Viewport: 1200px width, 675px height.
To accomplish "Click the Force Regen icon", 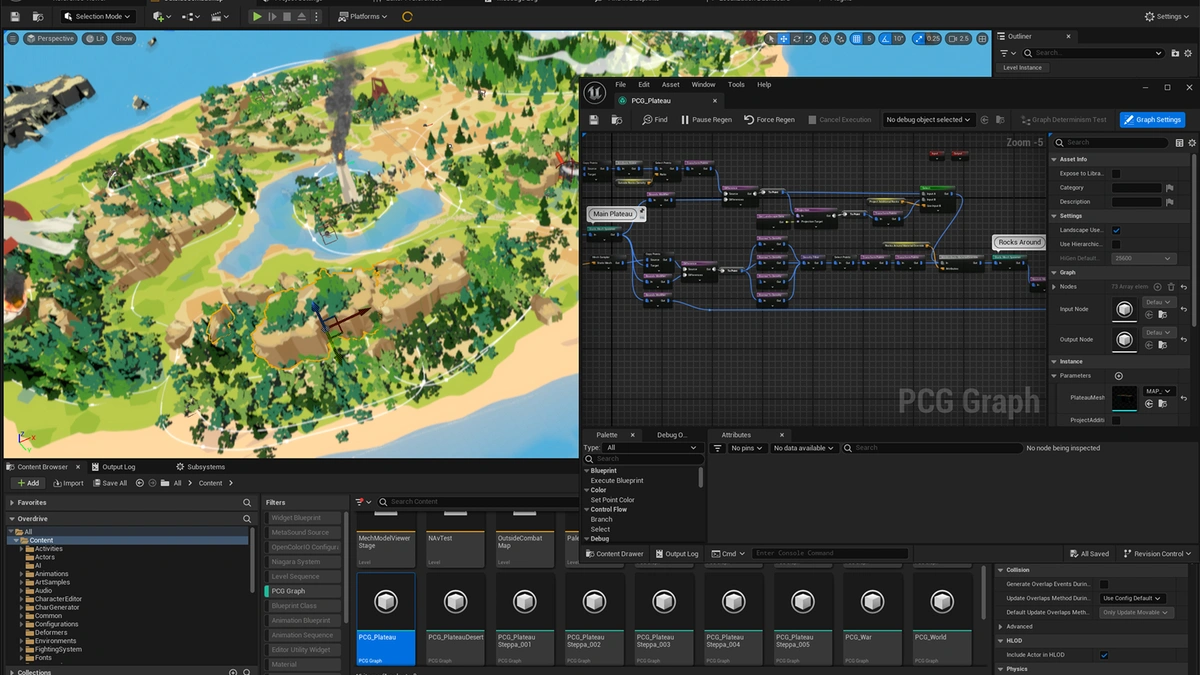I will [x=749, y=120].
